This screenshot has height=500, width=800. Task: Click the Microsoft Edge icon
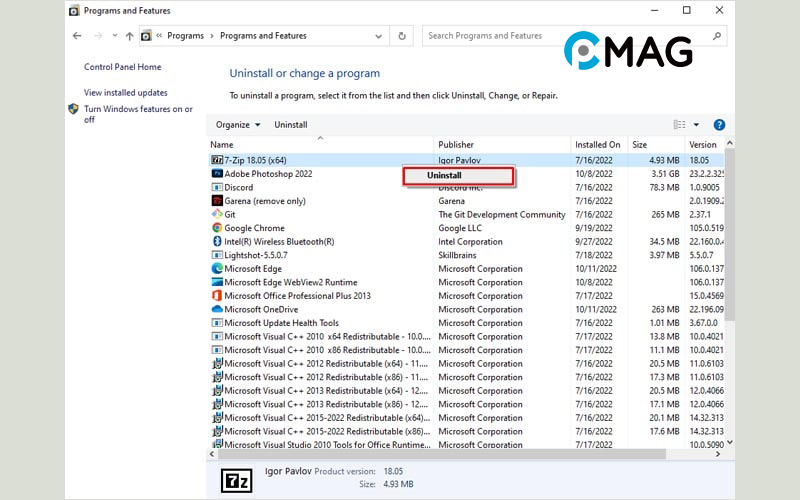pos(216,268)
